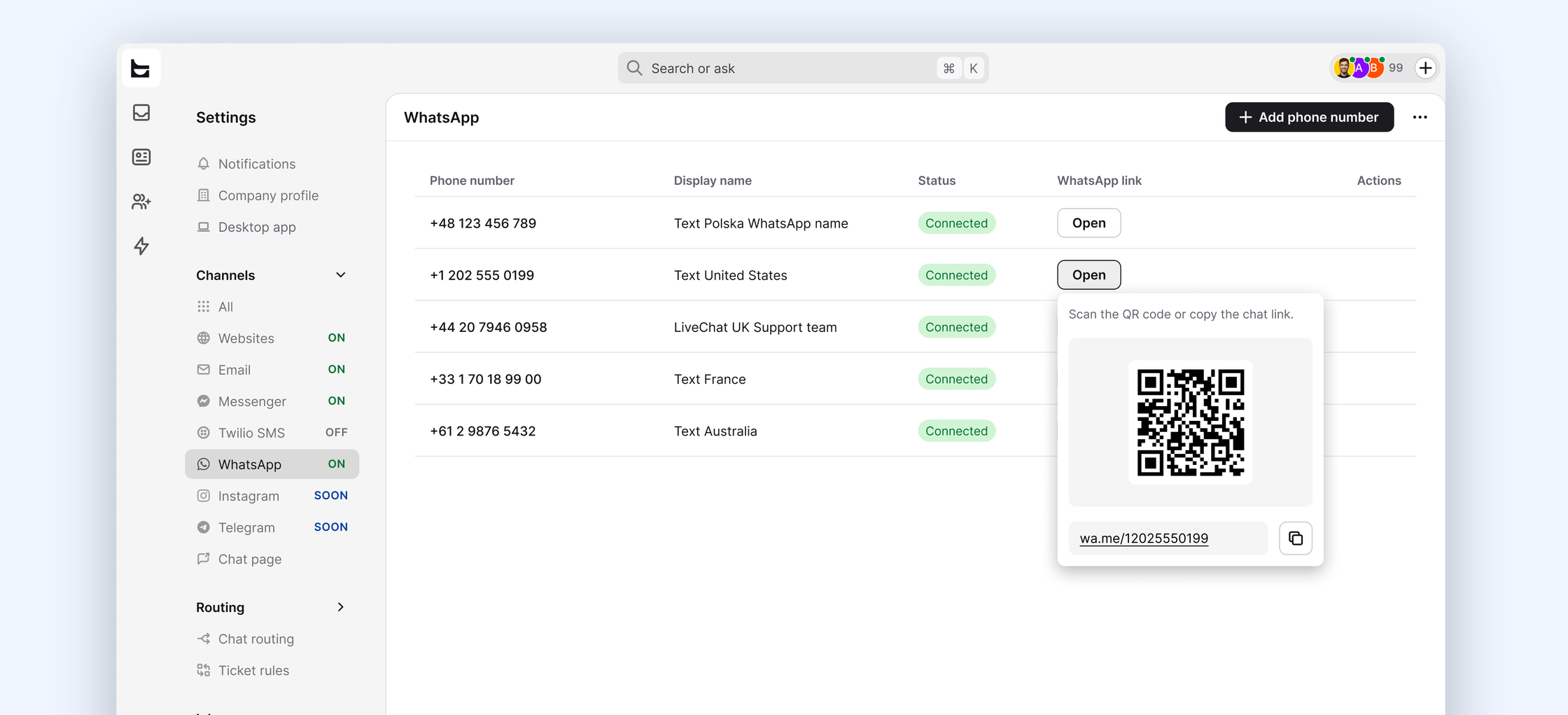Click the Ticket rules icon
The height and width of the screenshot is (715, 1568).
pos(204,670)
